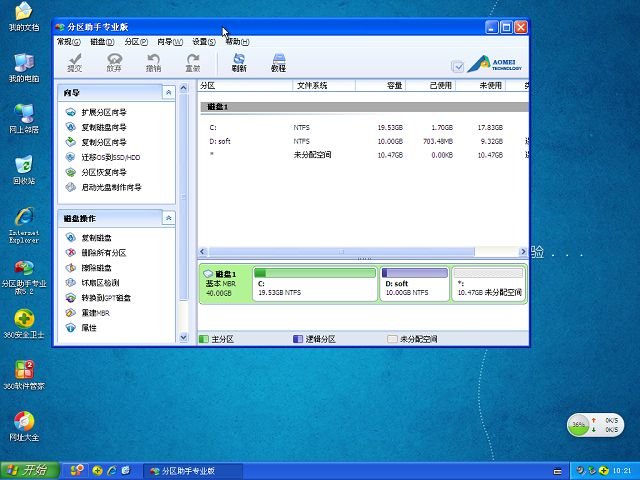Click the Undo (撤销) toolbar icon
640x480 pixels.
(153, 62)
